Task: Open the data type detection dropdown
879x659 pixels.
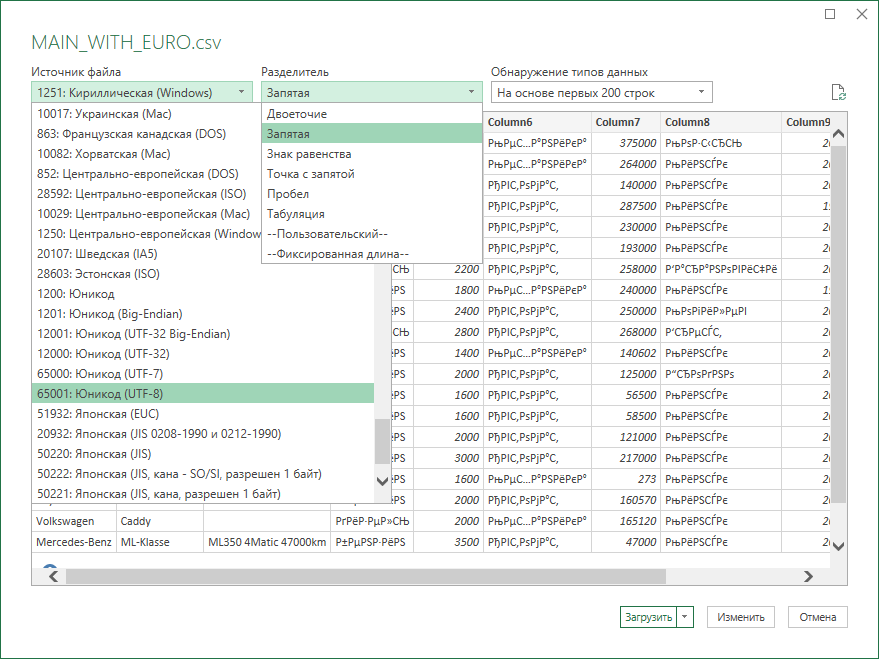Action: pyautogui.click(x=602, y=92)
